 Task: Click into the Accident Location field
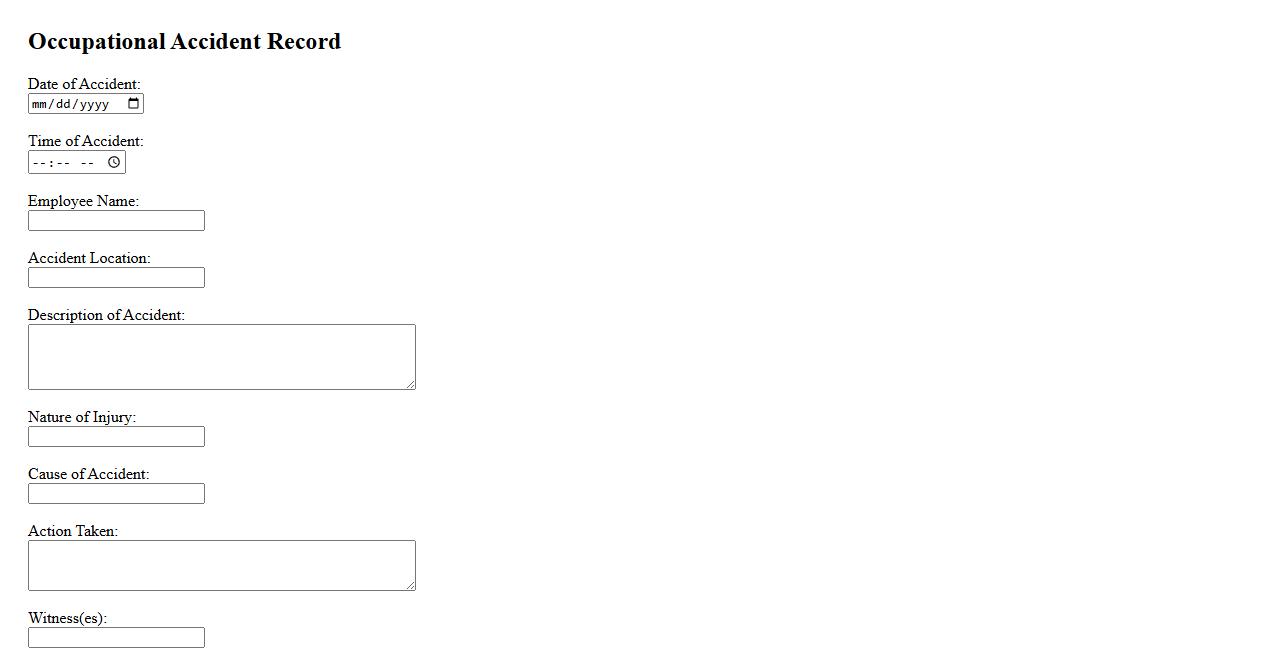click(116, 278)
